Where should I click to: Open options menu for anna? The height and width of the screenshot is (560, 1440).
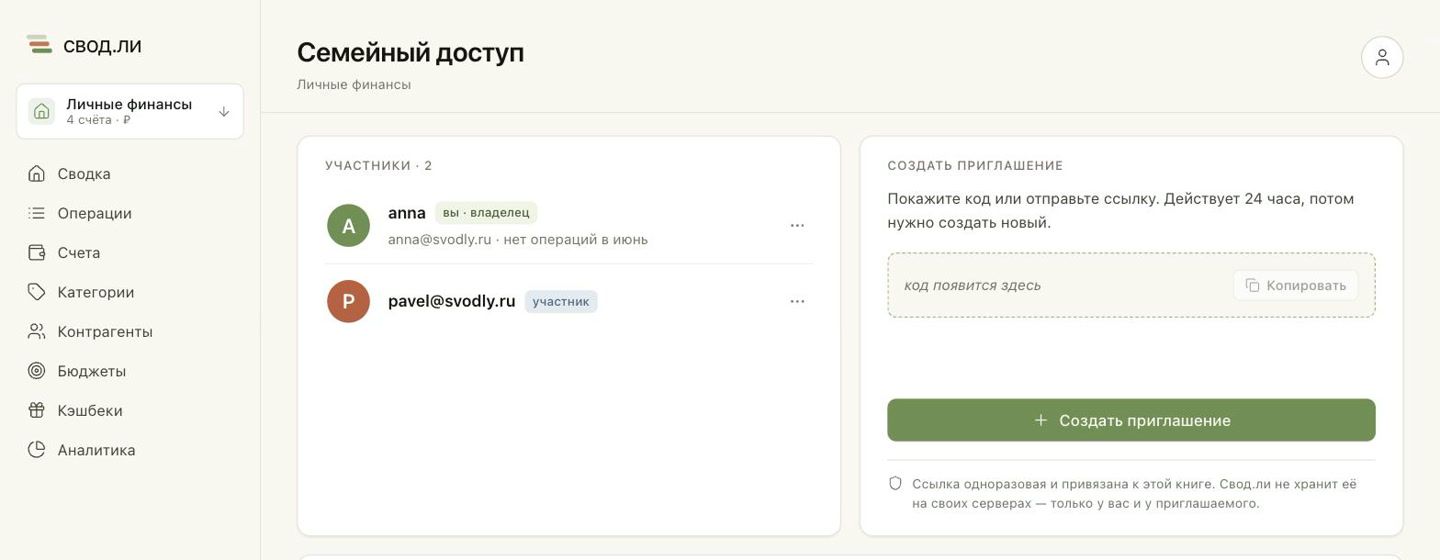click(797, 226)
